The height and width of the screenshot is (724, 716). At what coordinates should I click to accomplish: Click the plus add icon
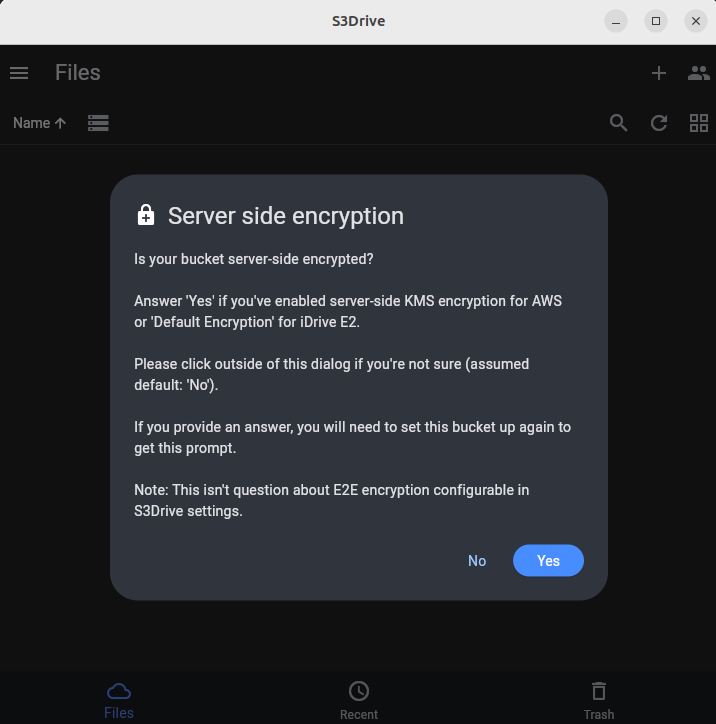coord(659,73)
